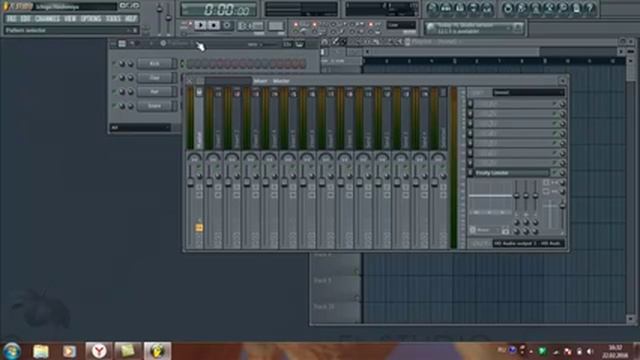Click the first effect slot mix knob
The width and height of the screenshot is (640, 360).
click(x=562, y=104)
